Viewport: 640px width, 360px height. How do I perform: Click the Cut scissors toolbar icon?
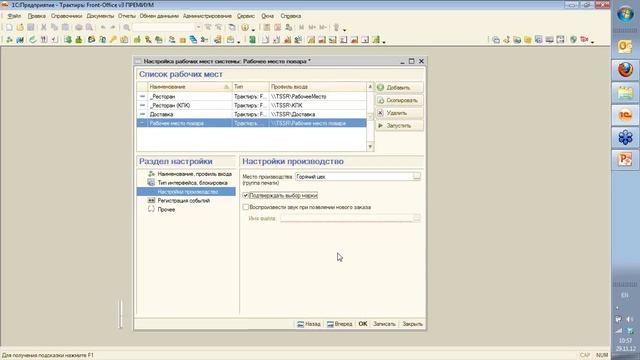point(44,27)
